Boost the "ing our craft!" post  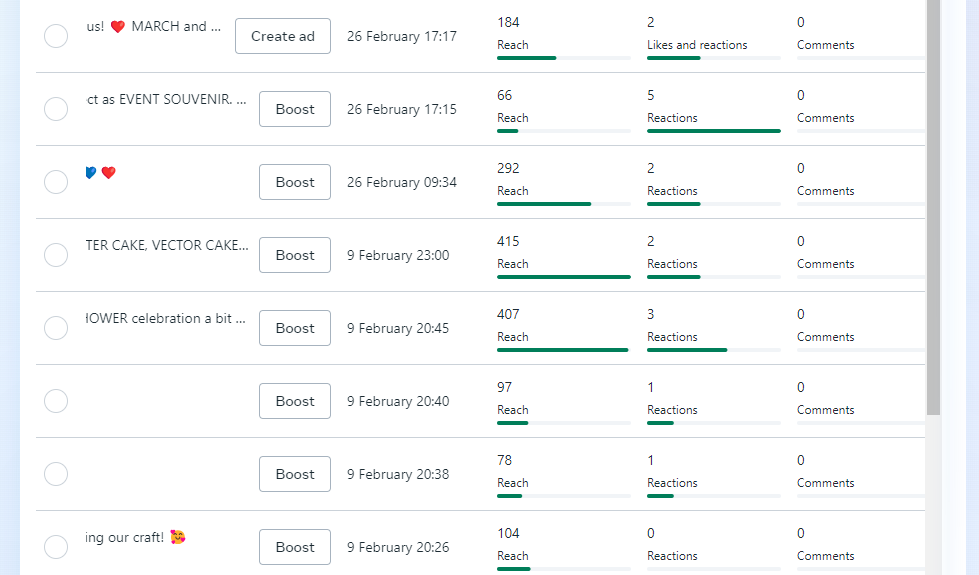pos(295,547)
